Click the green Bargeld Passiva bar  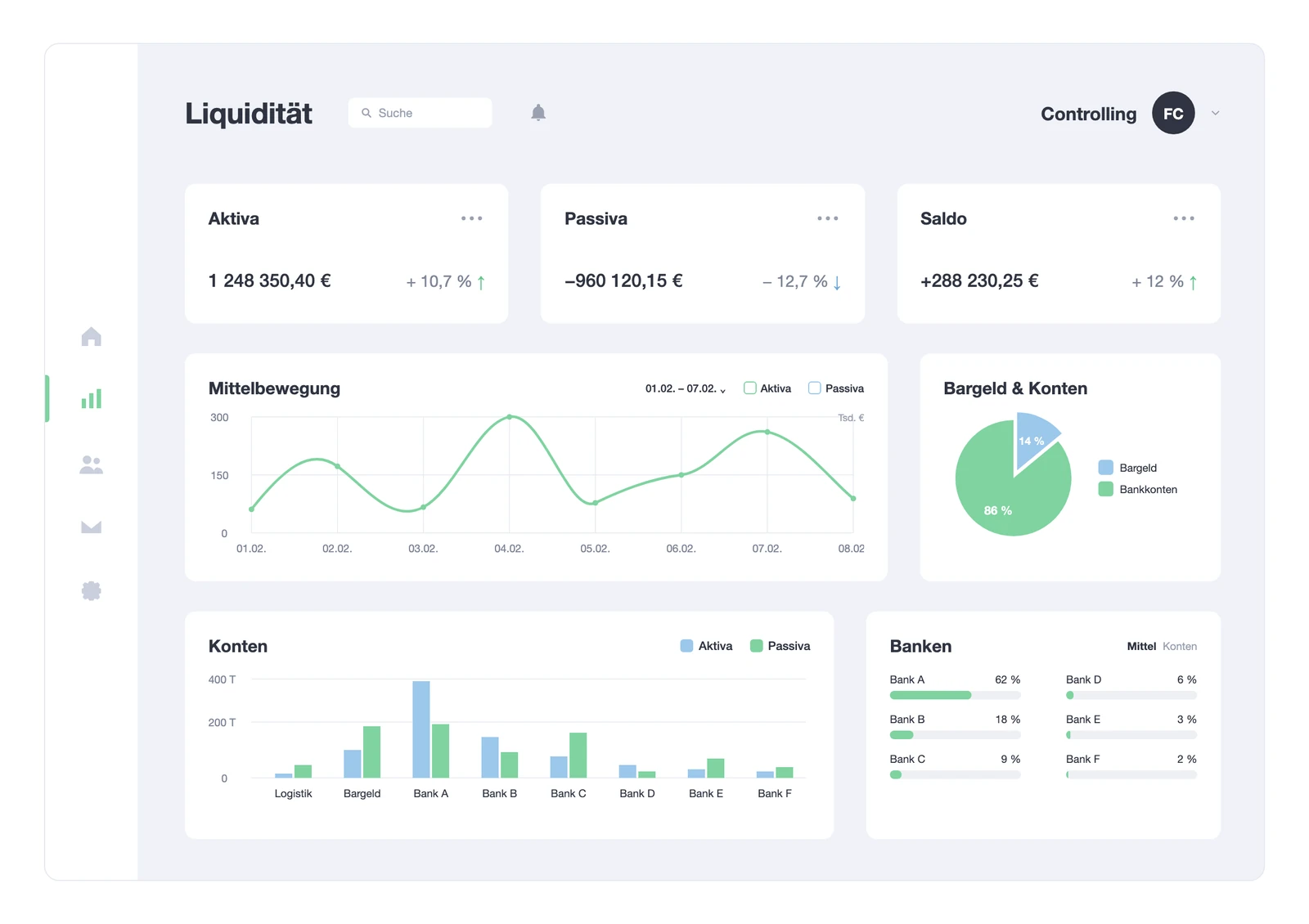coord(371,752)
